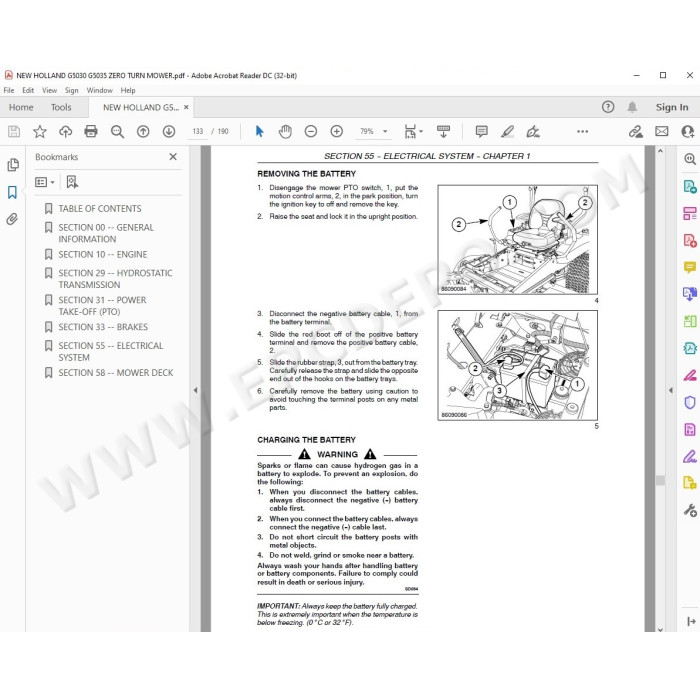Viewport: 700px width, 700px height.
Task: Jump to SECTION 55 ELECTRICAL SYSTEM bookmark
Action: click(x=111, y=351)
